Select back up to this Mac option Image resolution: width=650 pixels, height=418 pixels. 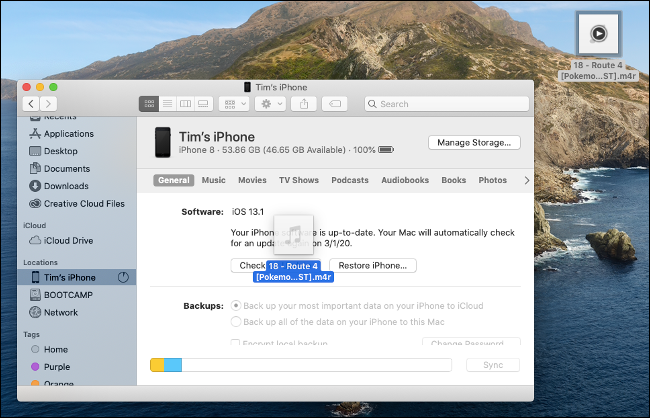click(236, 322)
